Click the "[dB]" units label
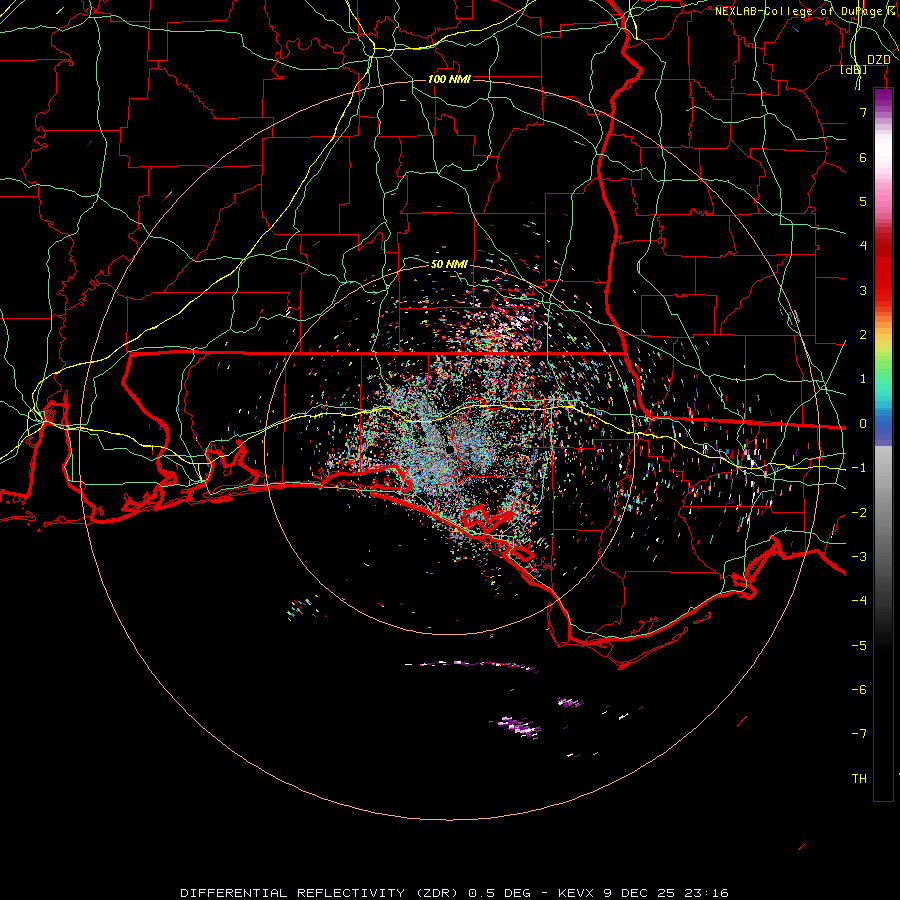Screen dimensions: 900x900 click(x=853, y=70)
